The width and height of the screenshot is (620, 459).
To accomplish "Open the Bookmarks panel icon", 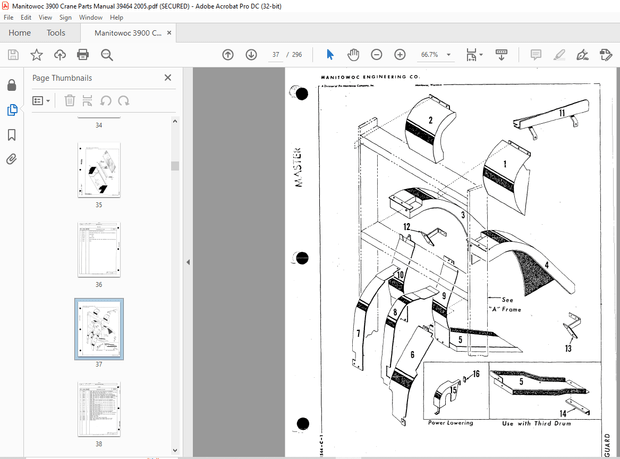I will [x=11, y=134].
